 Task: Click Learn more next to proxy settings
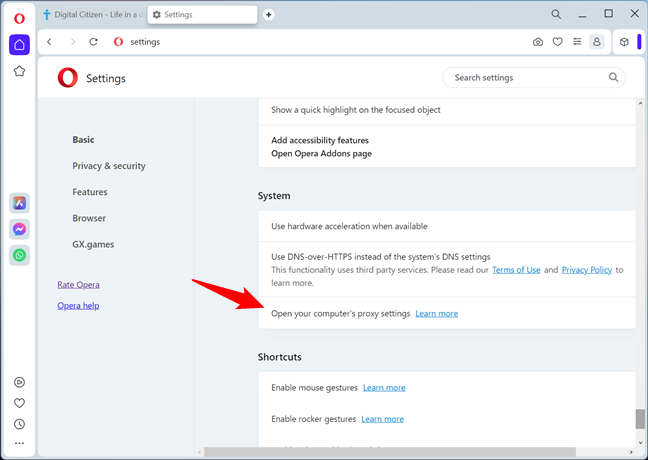[x=437, y=314]
